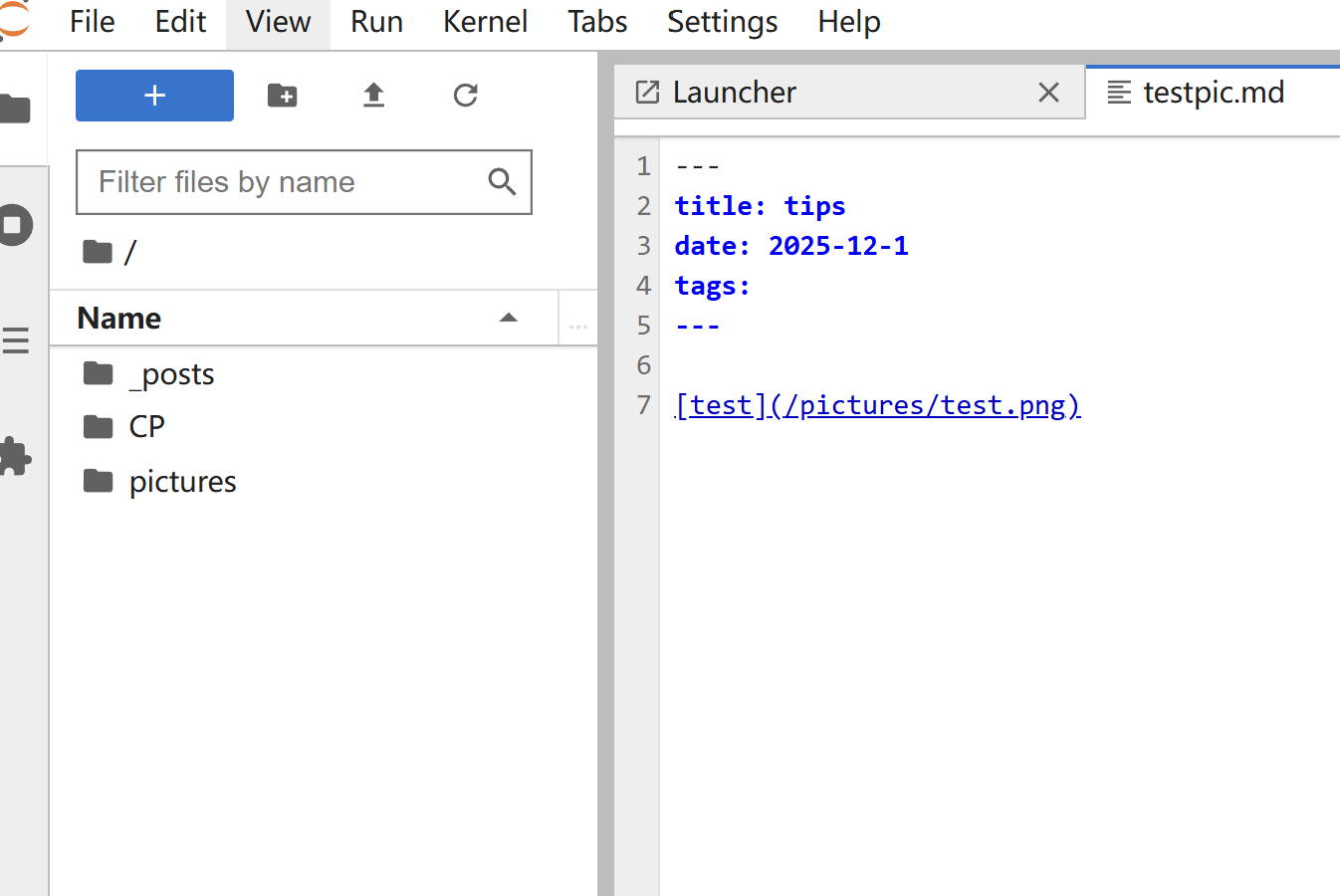1340x896 pixels.
Task: Open the File Browser sidebar tab
Action: 16,109
